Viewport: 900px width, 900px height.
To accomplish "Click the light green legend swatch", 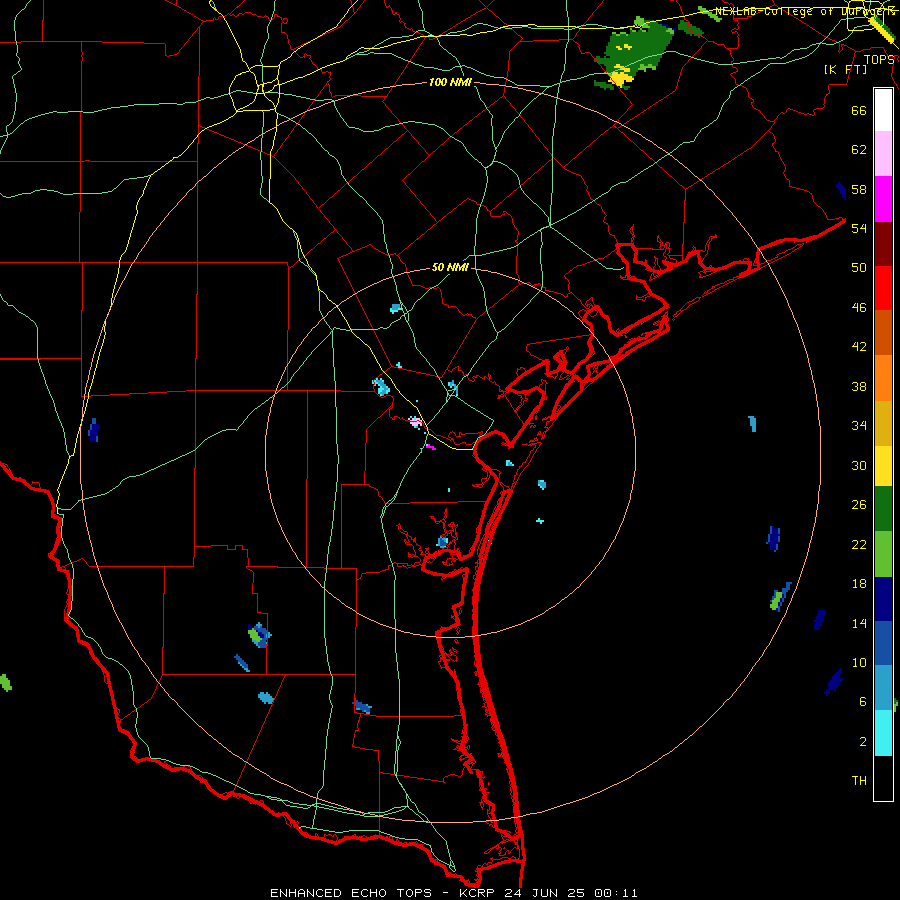I will (x=883, y=554).
